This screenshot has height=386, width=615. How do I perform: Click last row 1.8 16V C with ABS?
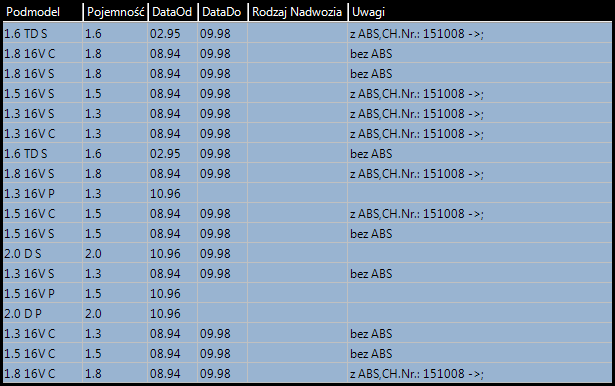click(307, 373)
